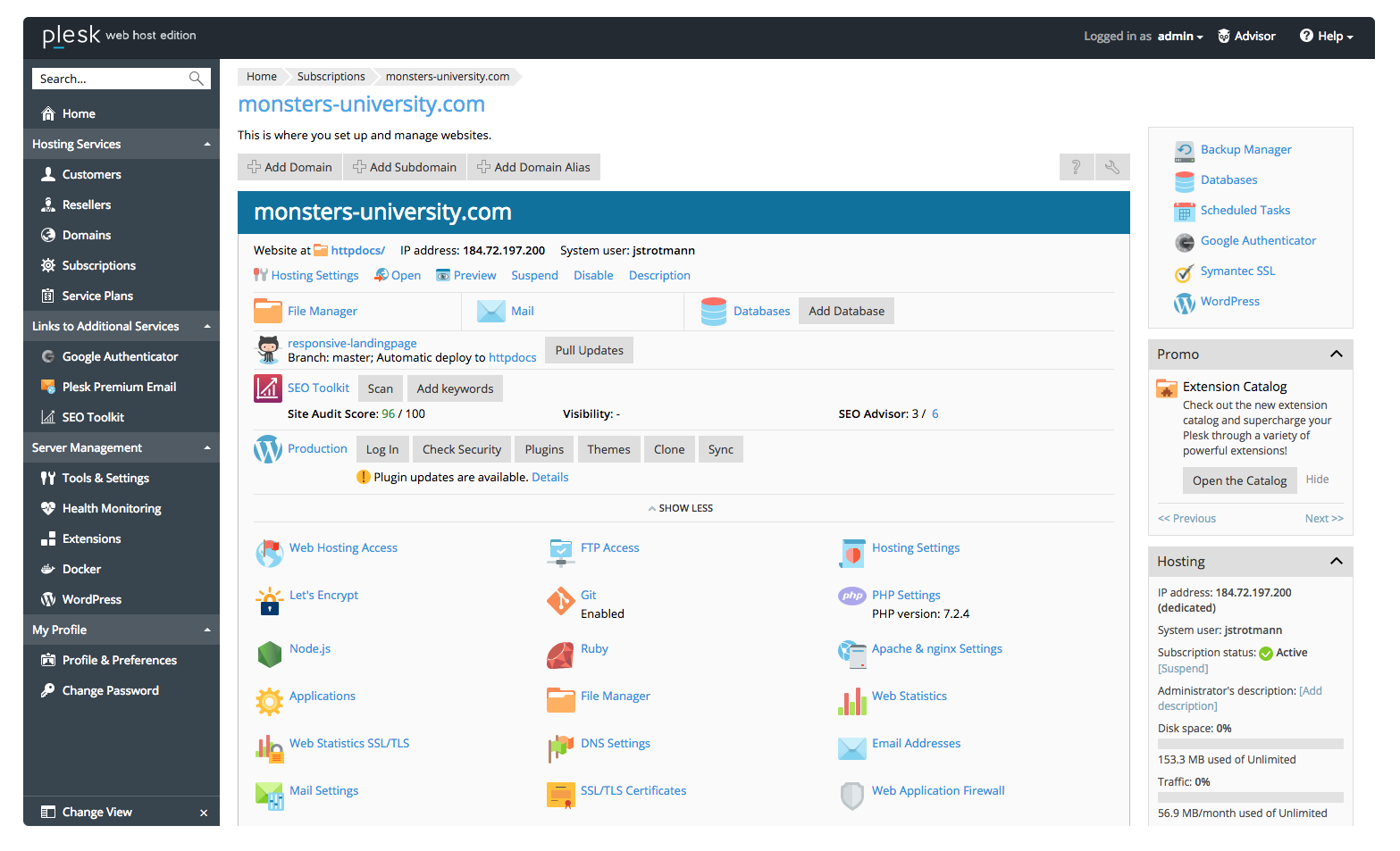1400x851 pixels.
Task: Collapse the Hosting info panel chevron
Action: pos(1337,562)
